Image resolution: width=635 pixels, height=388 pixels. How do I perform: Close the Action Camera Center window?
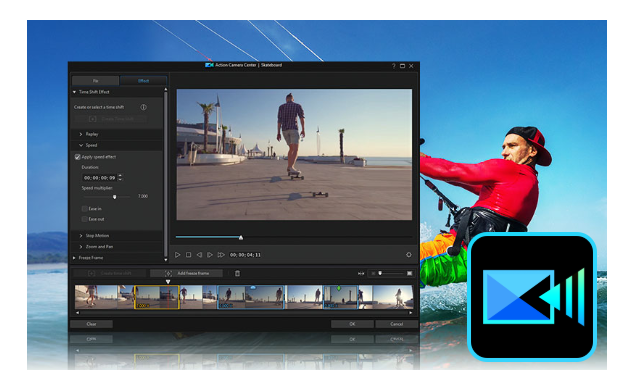[411, 66]
